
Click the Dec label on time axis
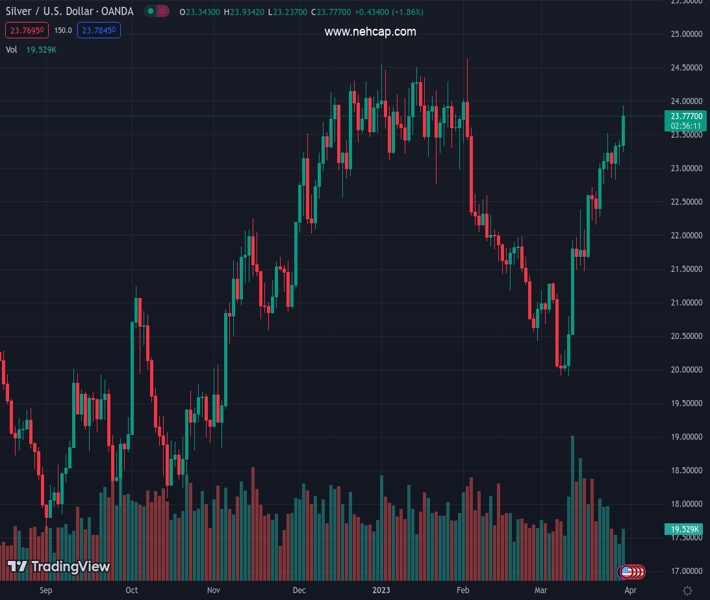pos(299,590)
